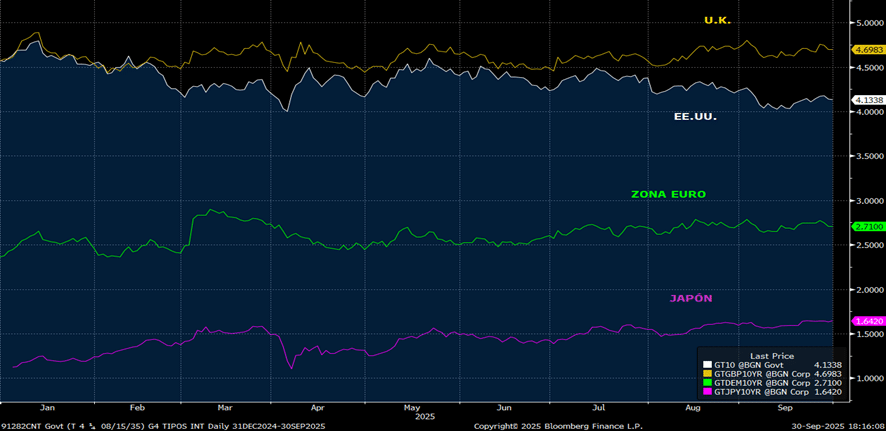
Task: Click the EE.UU. series annotation label
Action: pos(695,116)
